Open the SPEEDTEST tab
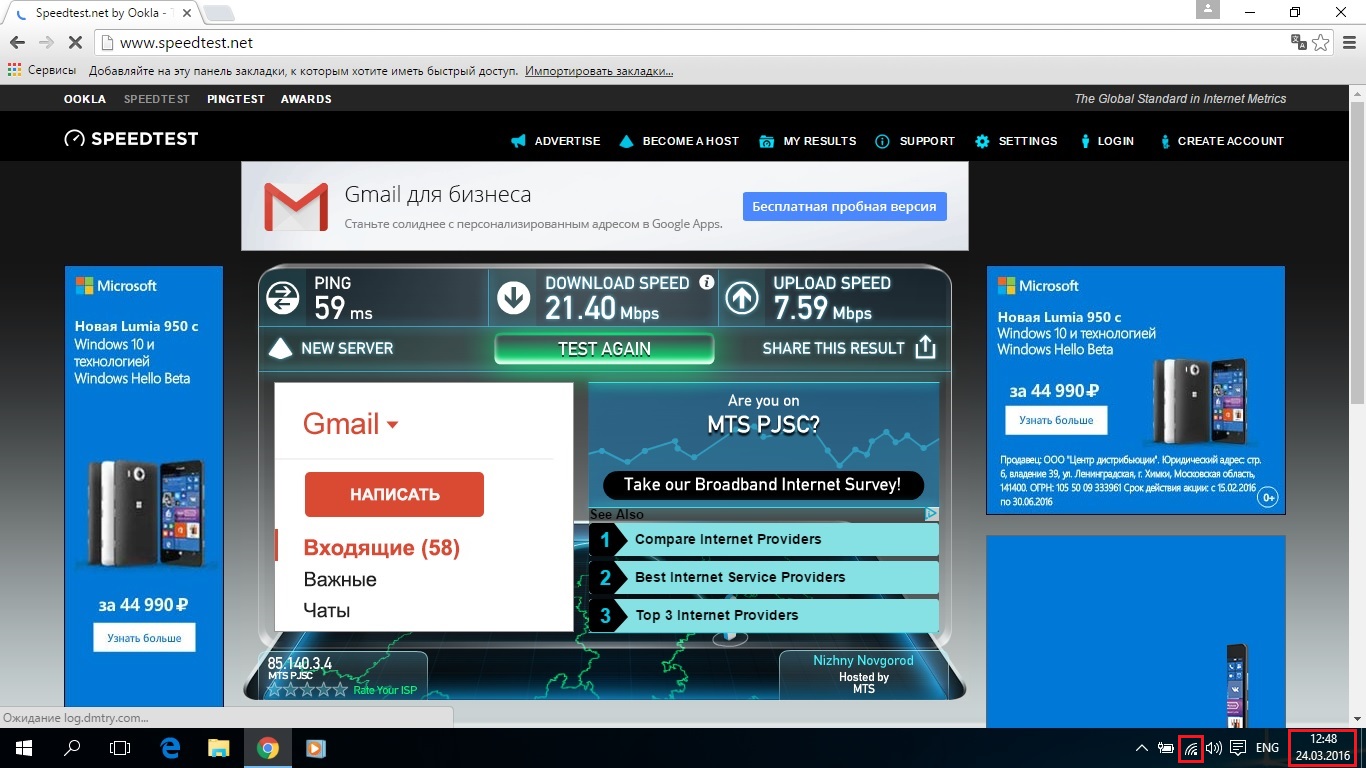 [x=157, y=99]
